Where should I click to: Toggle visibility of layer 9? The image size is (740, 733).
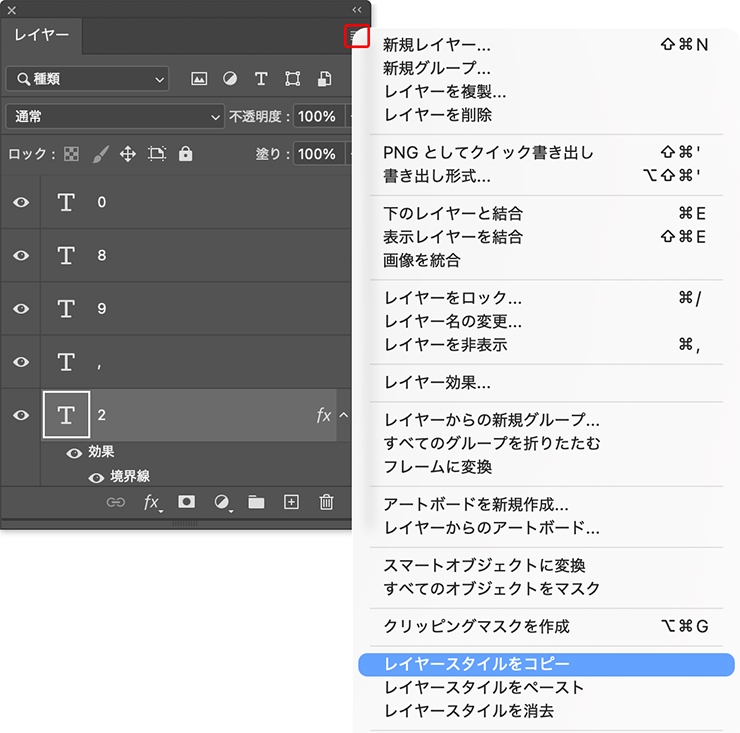(x=21, y=309)
